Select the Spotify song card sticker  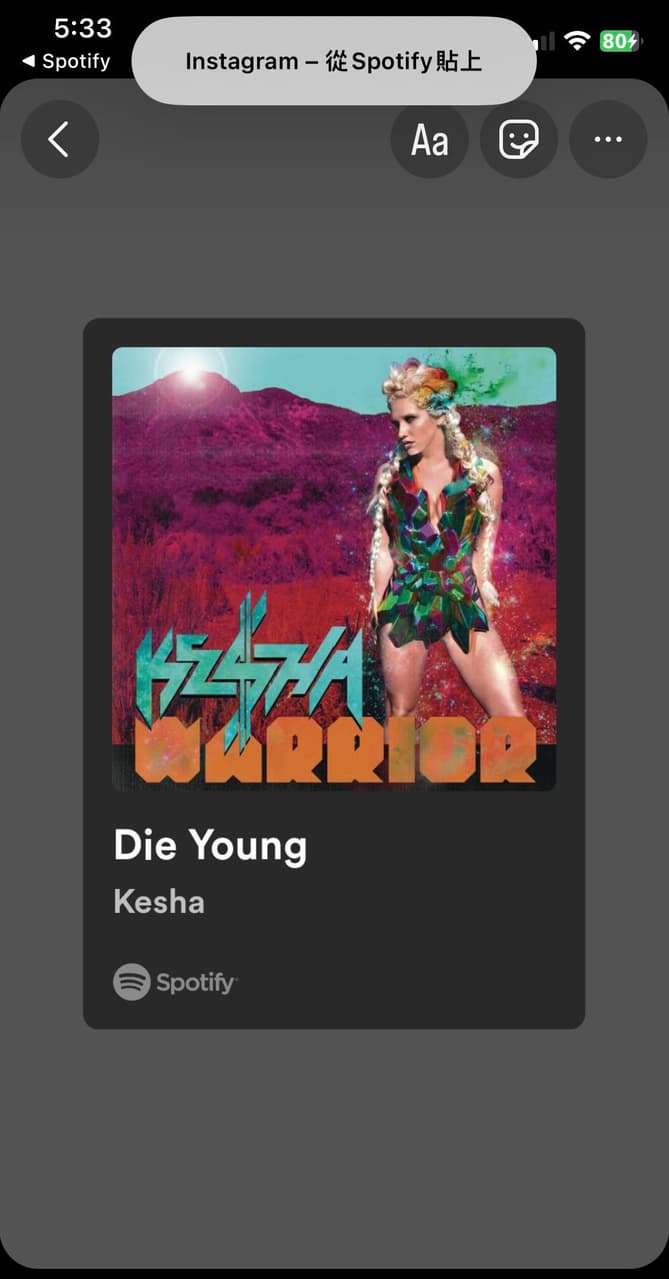point(334,673)
